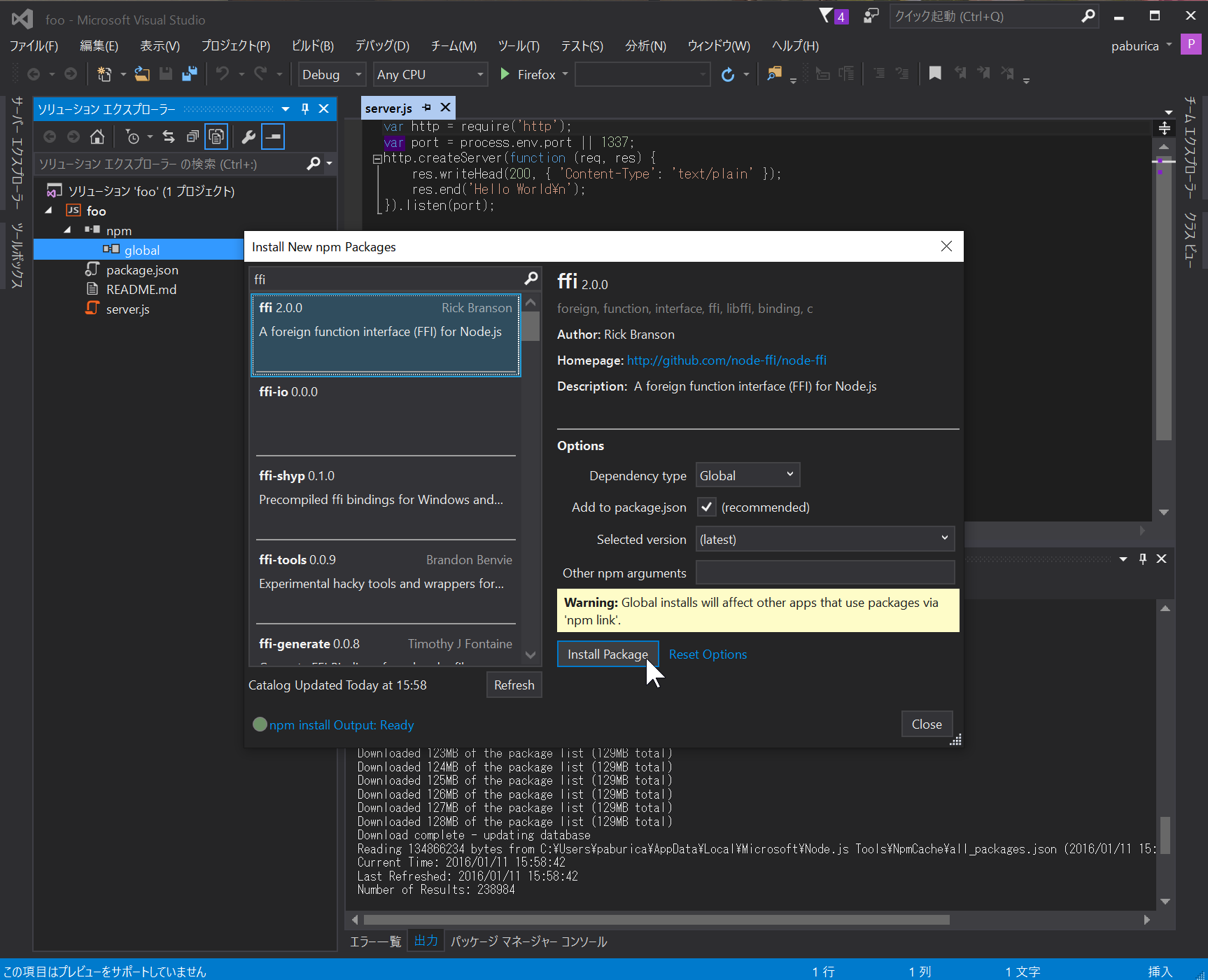Open the デバッグ(D) menu

point(382,46)
